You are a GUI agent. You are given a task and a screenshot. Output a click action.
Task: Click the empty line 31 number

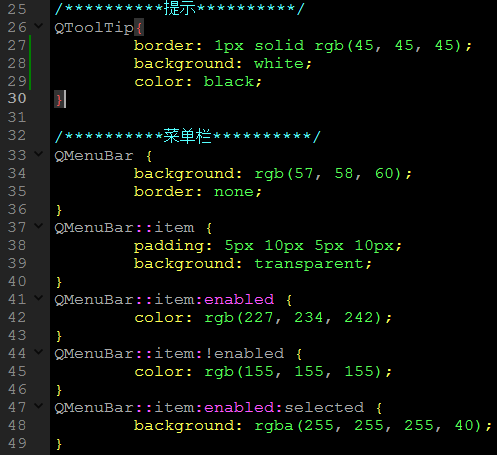pos(17,117)
